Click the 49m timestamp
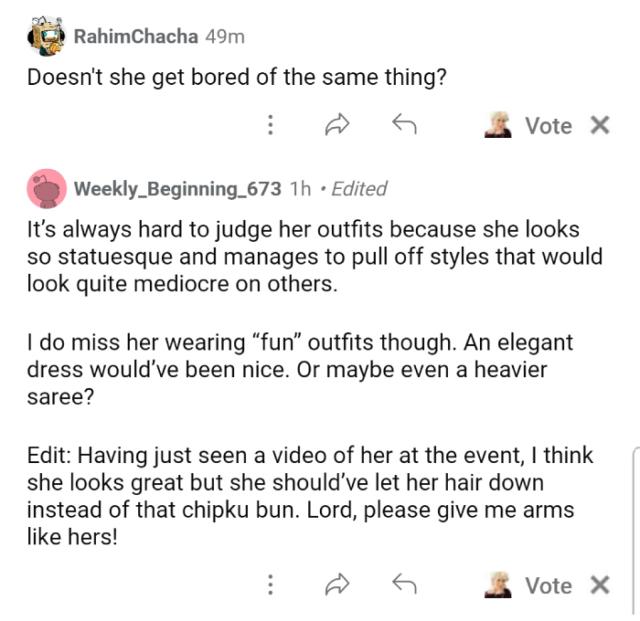This screenshot has height=621, width=640. pyautogui.click(x=224, y=37)
